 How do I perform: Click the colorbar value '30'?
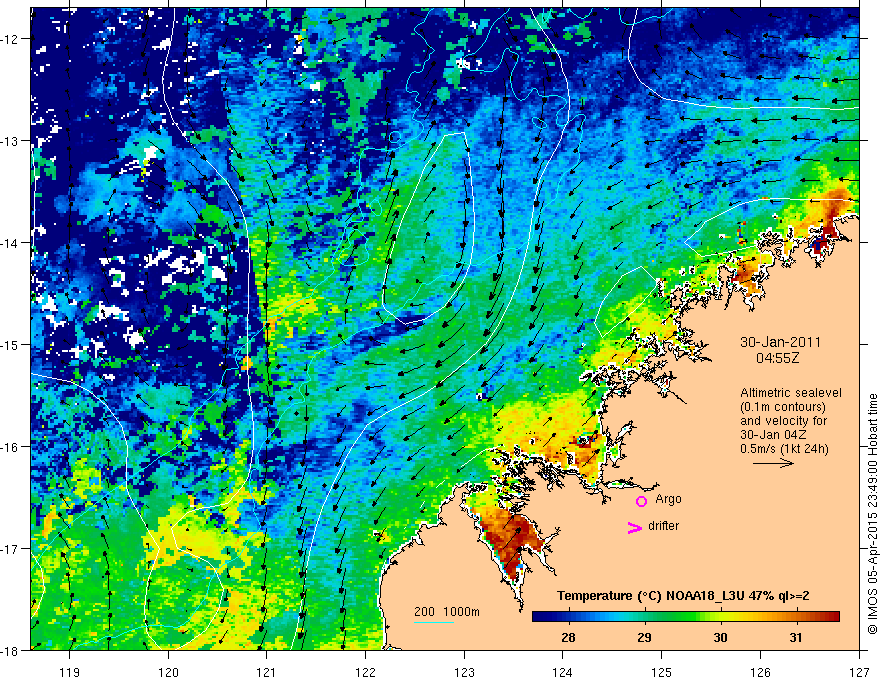720,637
